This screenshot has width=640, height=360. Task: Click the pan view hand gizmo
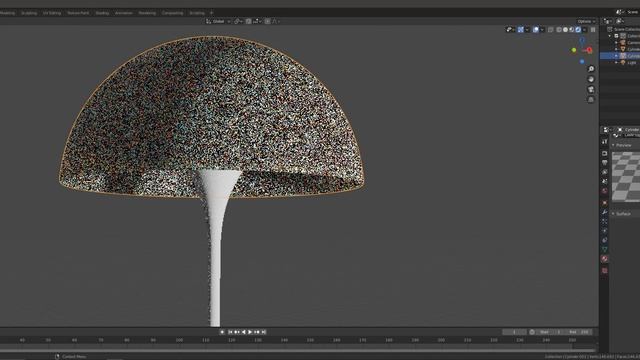click(591, 79)
